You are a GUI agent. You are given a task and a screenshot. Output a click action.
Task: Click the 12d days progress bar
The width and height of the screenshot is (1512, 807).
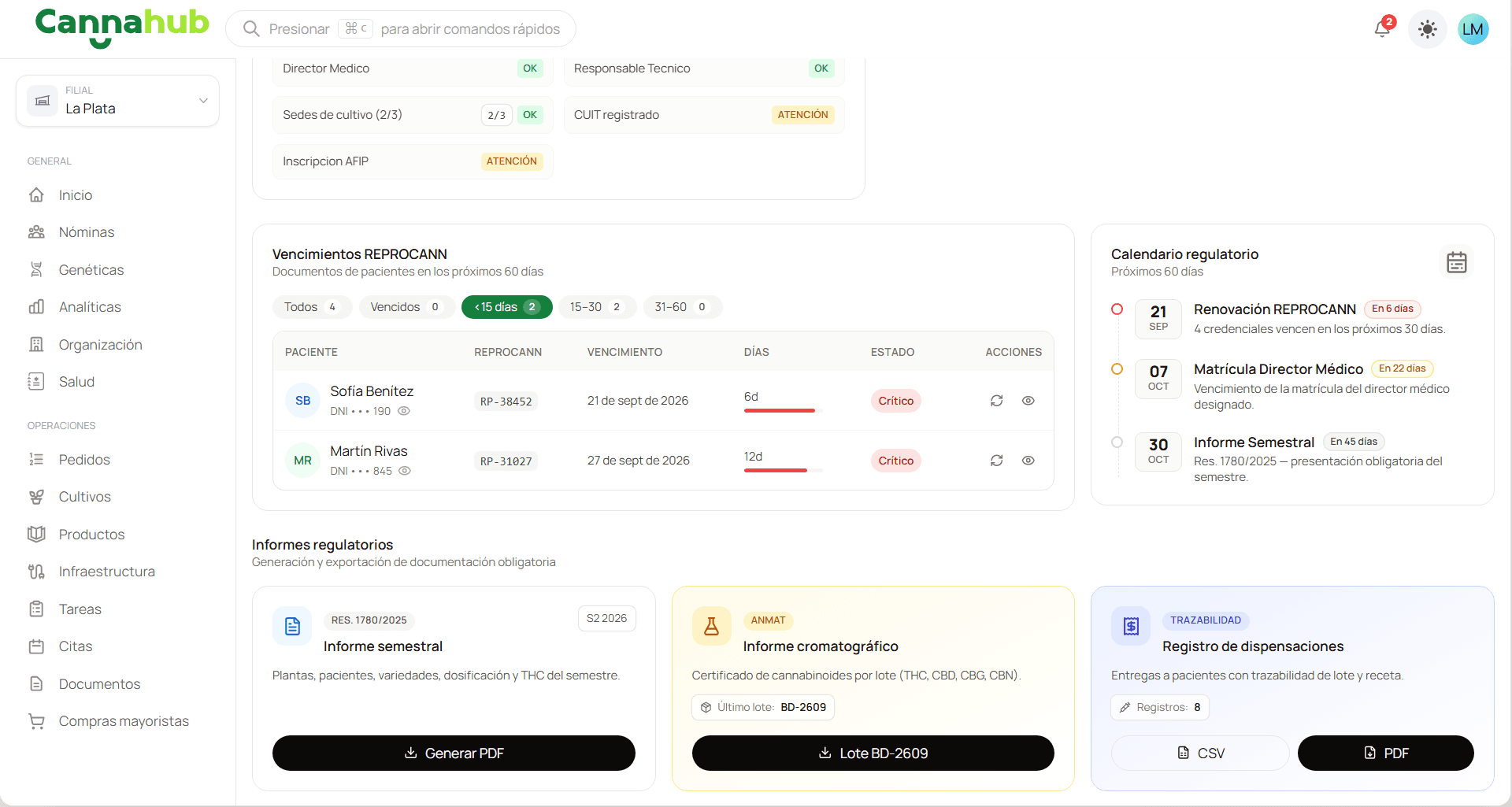point(784,470)
